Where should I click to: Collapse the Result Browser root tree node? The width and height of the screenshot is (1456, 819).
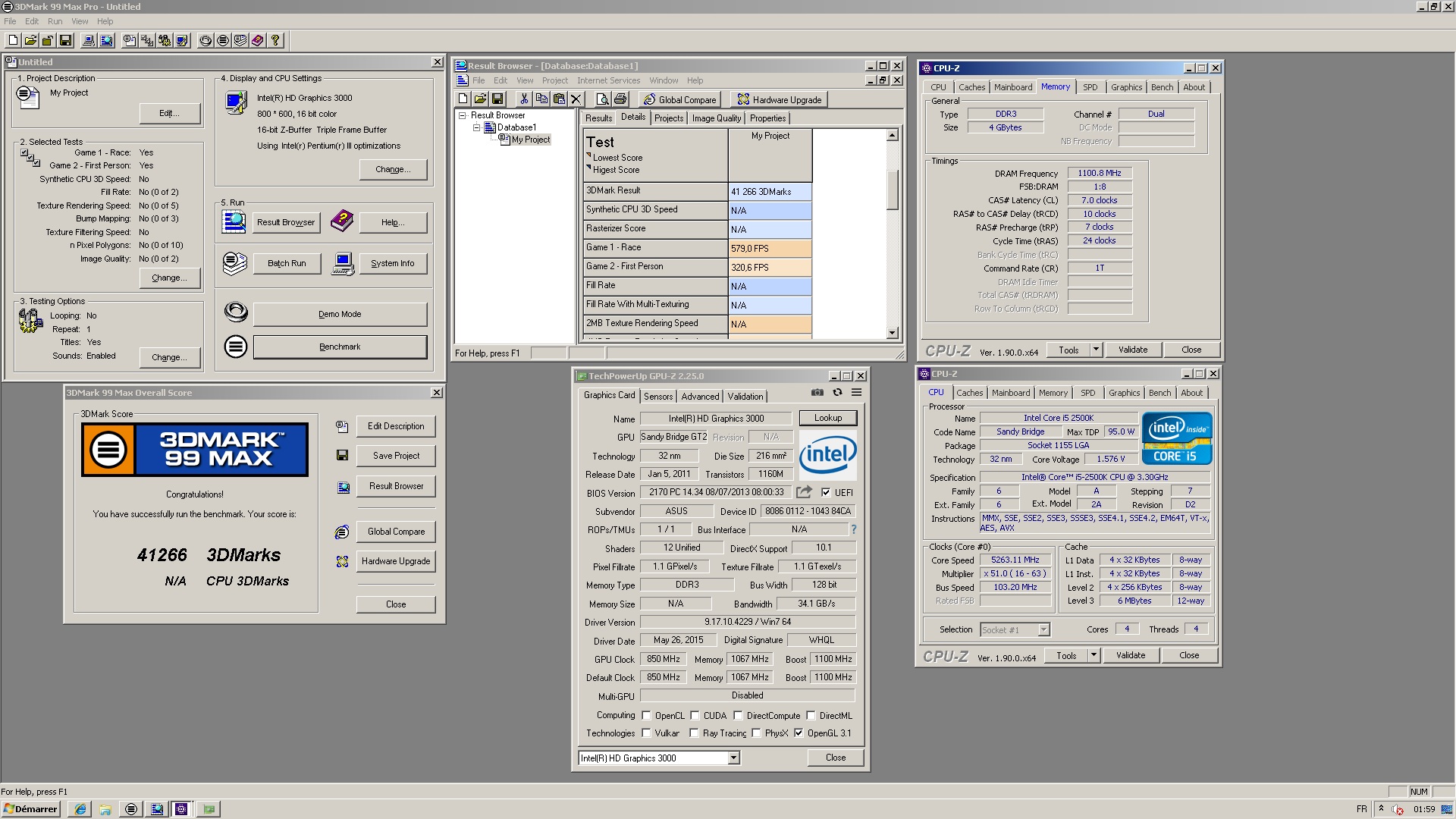click(462, 115)
